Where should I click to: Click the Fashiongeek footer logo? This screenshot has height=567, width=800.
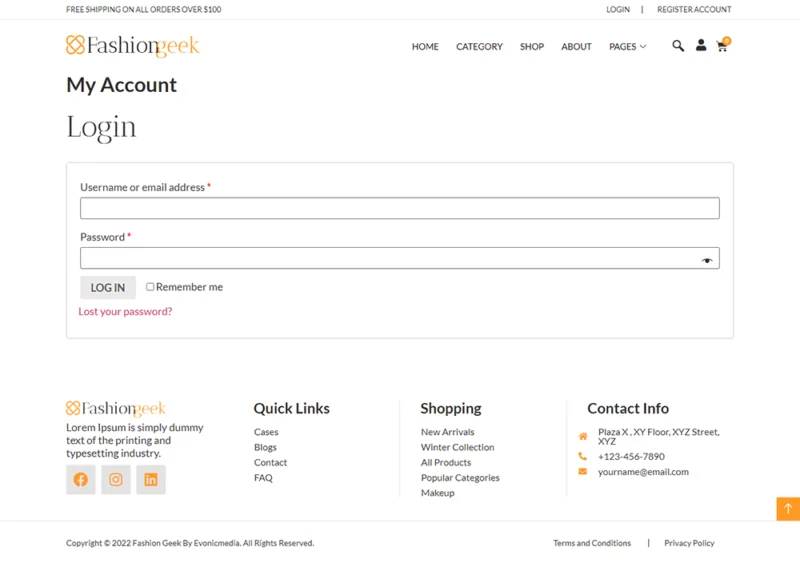click(116, 408)
